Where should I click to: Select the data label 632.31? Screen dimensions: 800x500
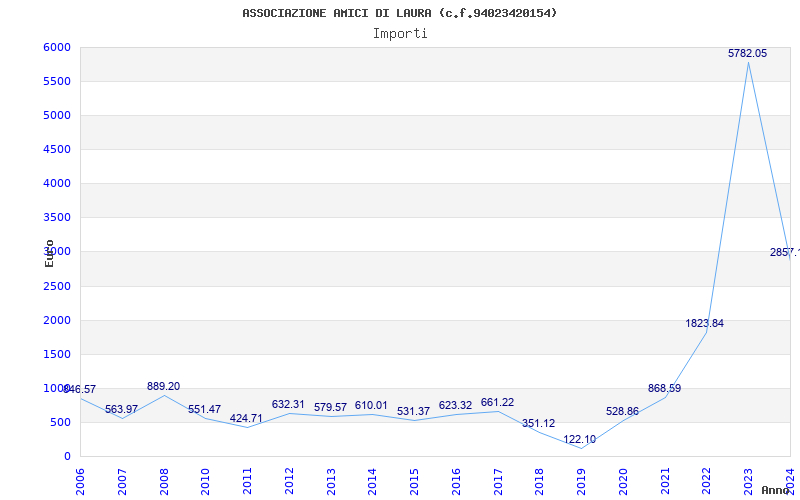288,405
